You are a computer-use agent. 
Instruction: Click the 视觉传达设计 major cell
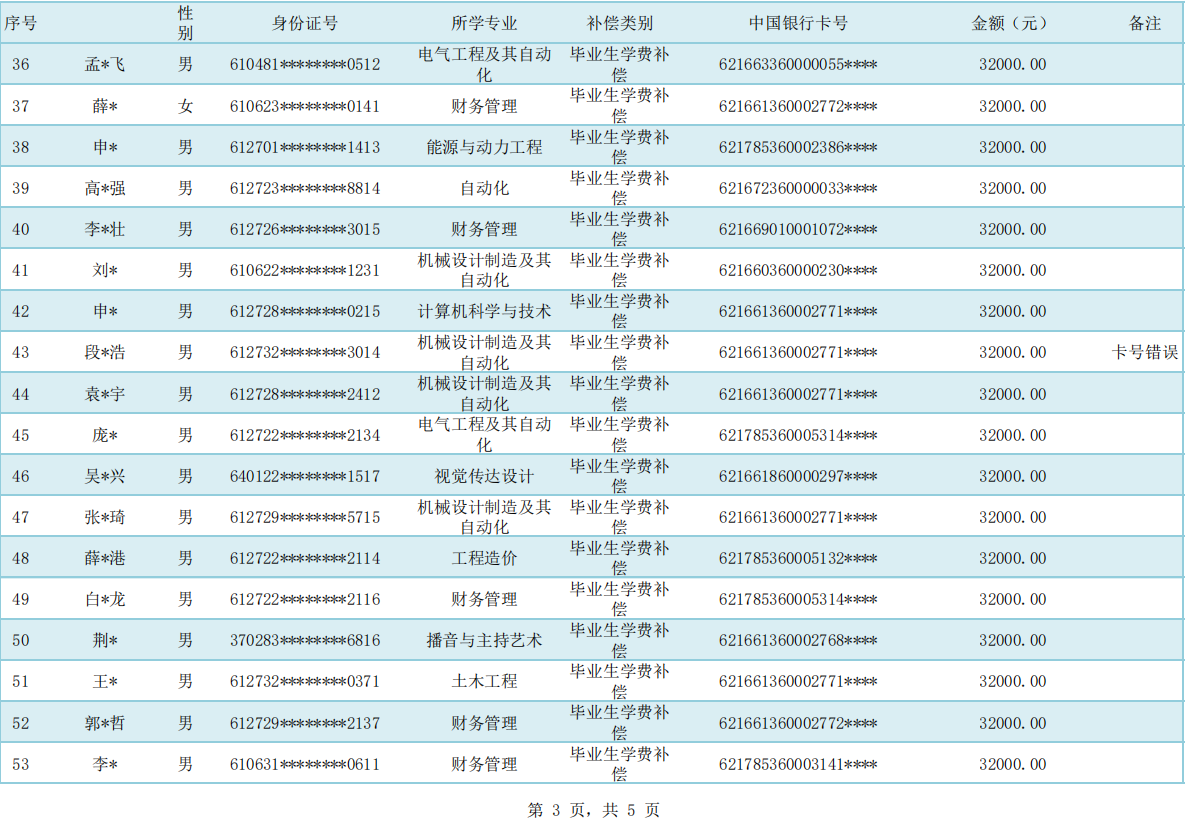pyautogui.click(x=484, y=476)
